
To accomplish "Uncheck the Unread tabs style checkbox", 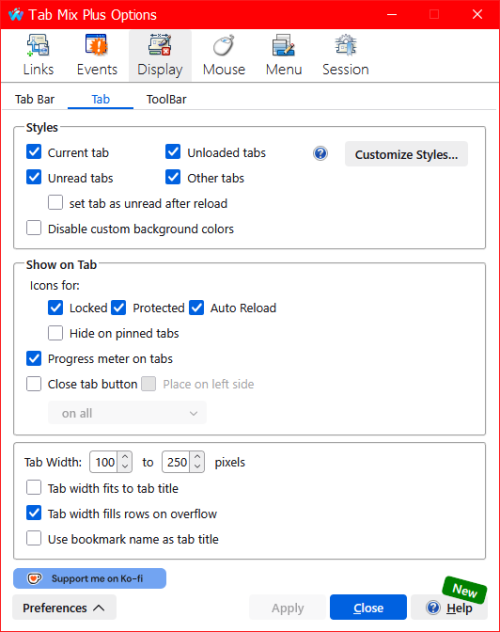I will [34, 177].
